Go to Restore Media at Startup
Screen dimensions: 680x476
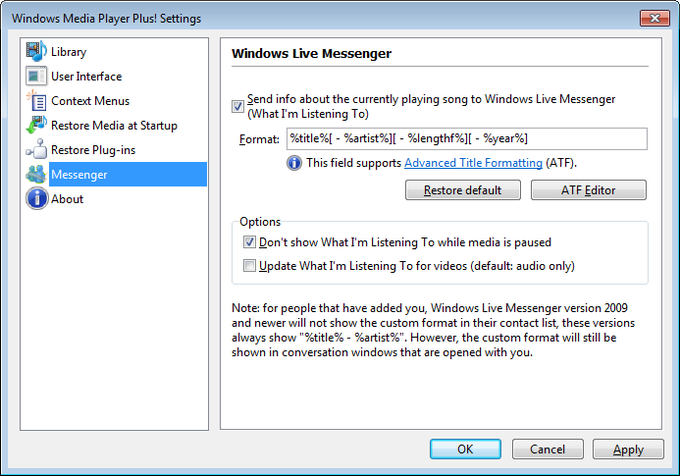(114, 125)
